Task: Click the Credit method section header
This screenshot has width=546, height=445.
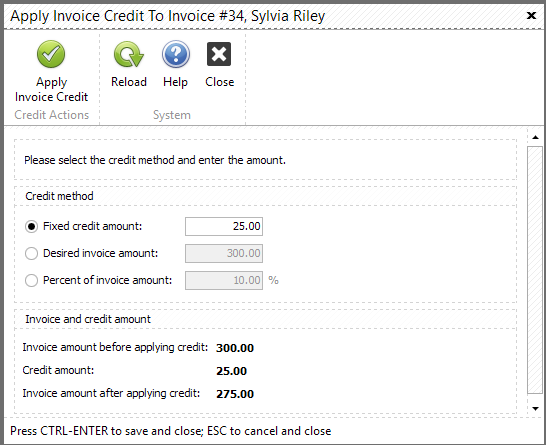Action: pyautogui.click(x=59, y=196)
